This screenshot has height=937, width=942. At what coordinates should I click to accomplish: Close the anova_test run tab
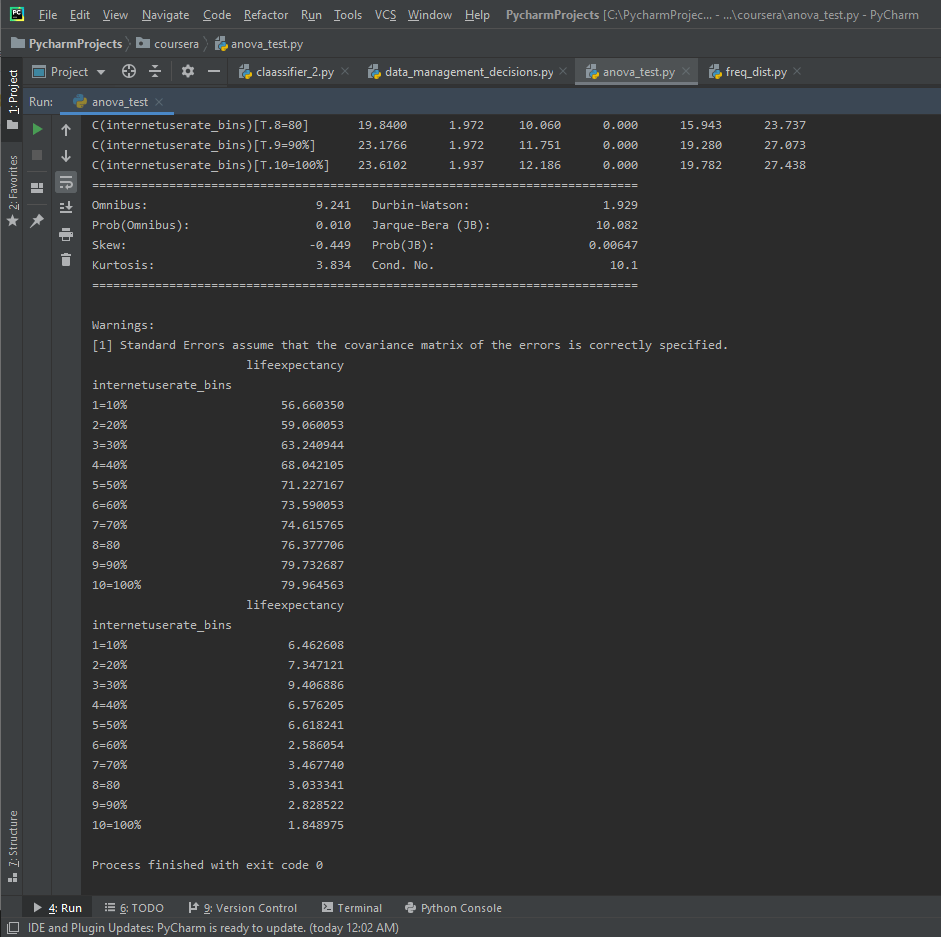[159, 102]
